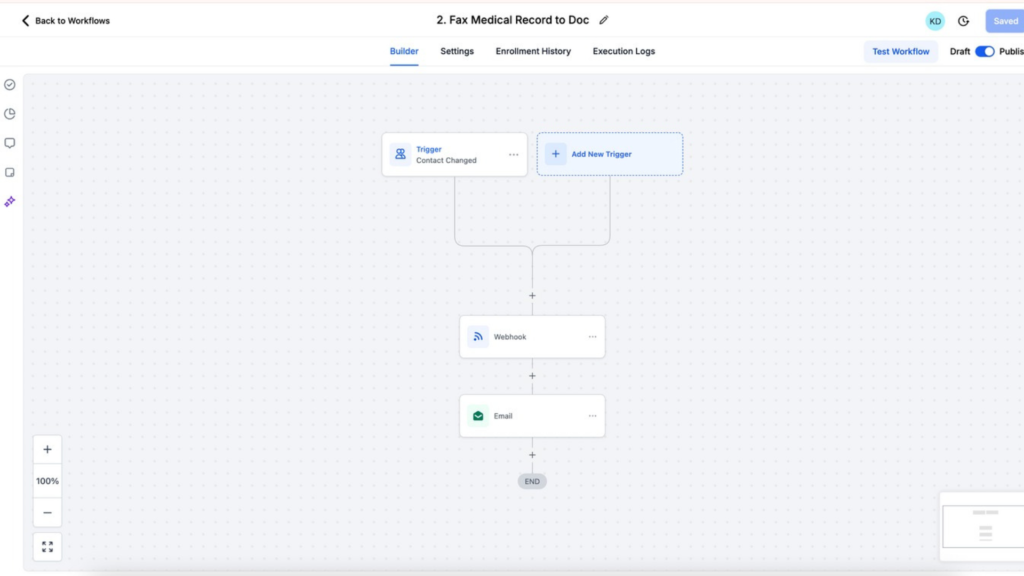This screenshot has height=576, width=1024.
Task: Click the version history clock icon near KD avatar
Action: pyautogui.click(x=962, y=20)
